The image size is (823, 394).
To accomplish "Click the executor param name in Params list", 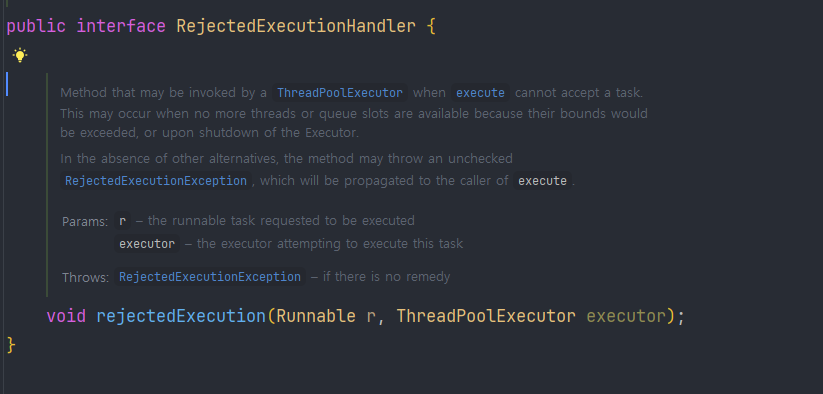I will [147, 244].
